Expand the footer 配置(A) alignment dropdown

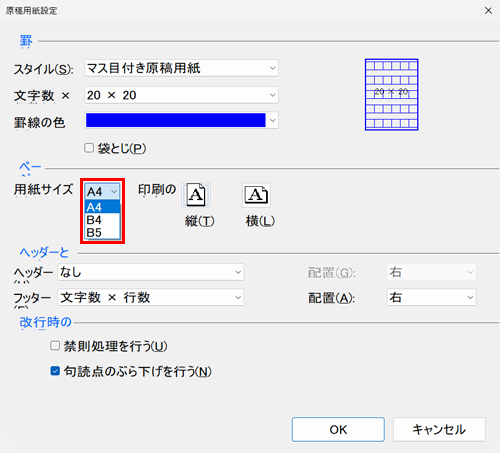point(431,297)
